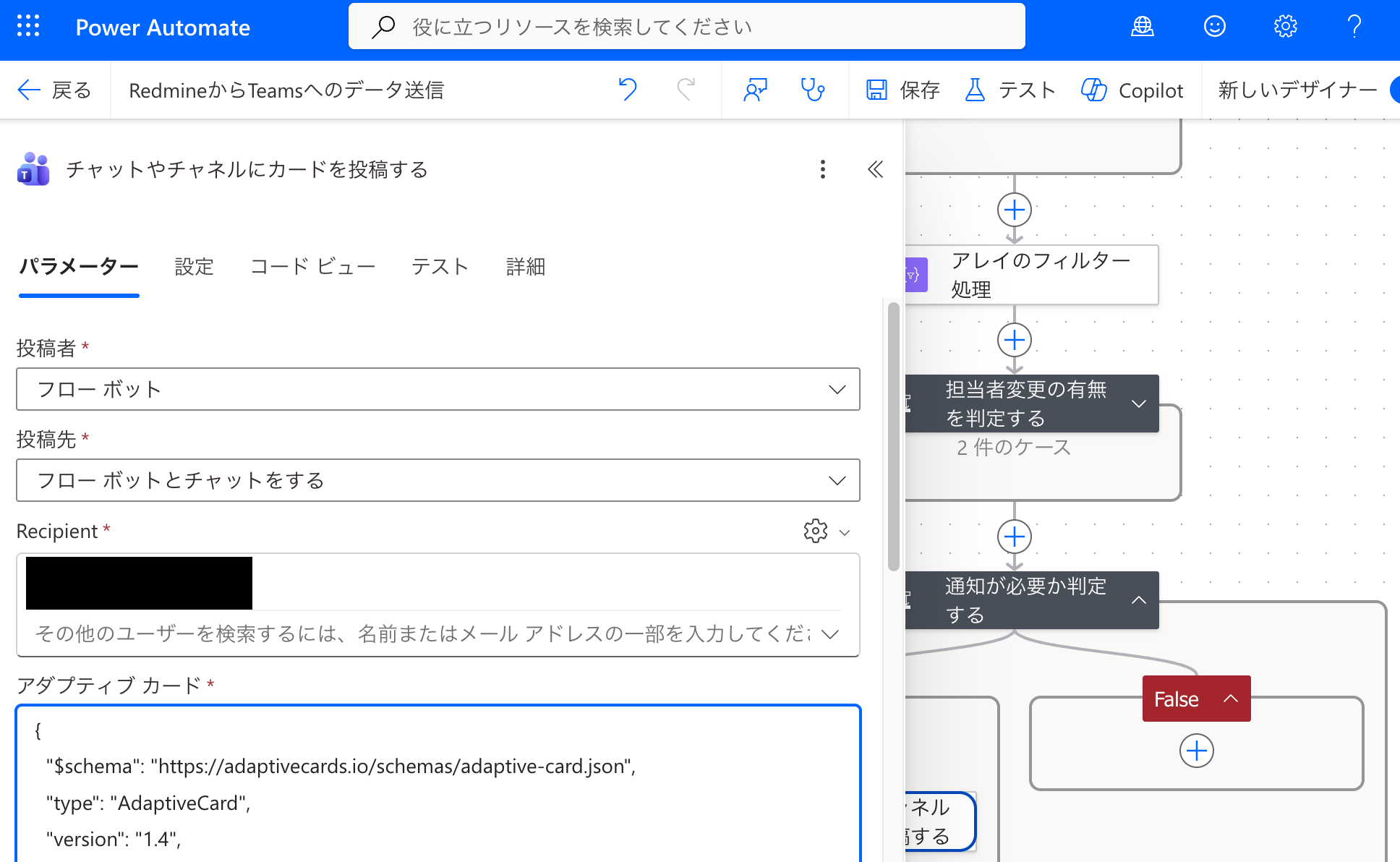
Task: Save the flow with 保存
Action: (x=902, y=90)
